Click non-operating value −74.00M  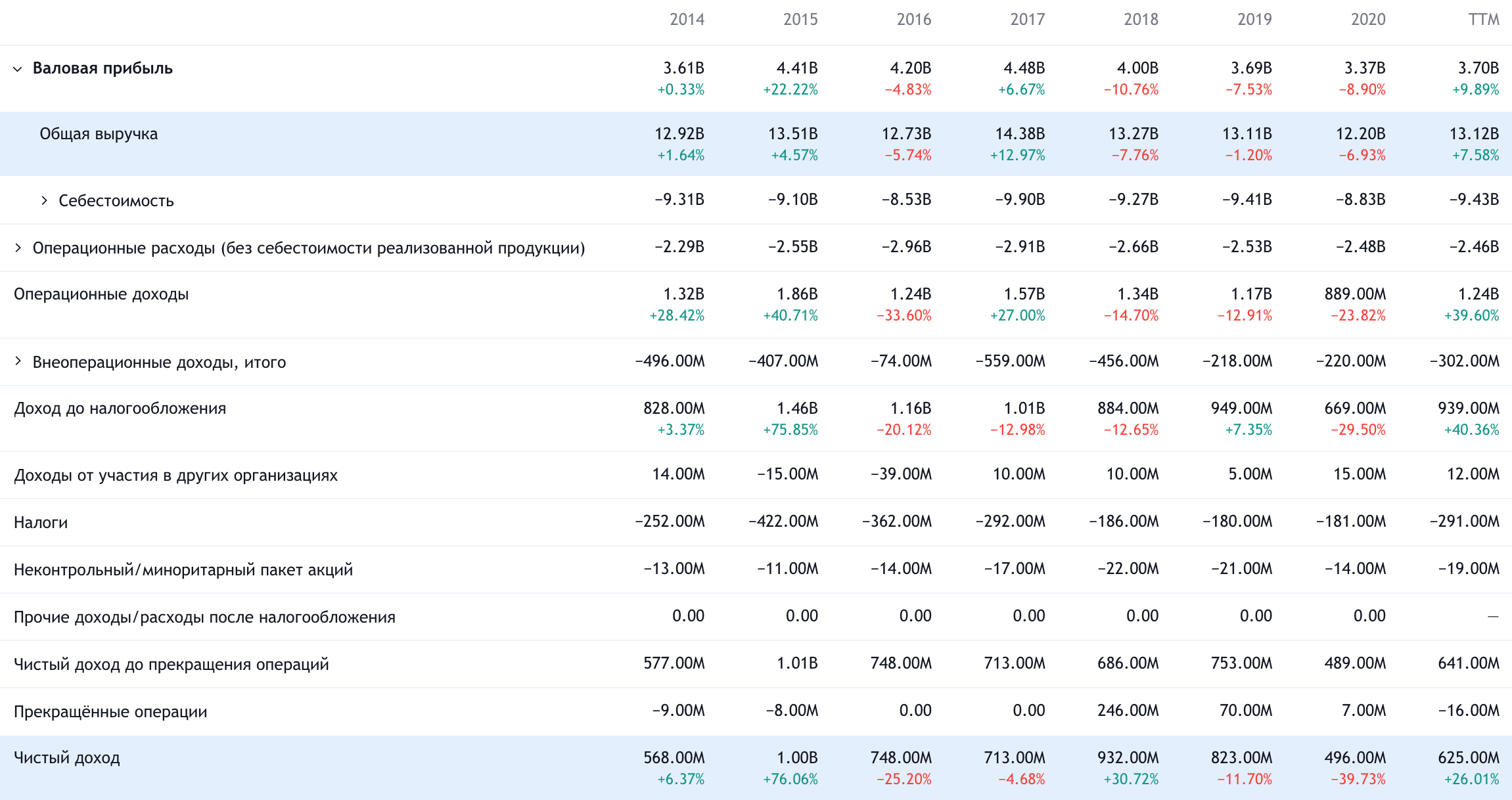(902, 361)
